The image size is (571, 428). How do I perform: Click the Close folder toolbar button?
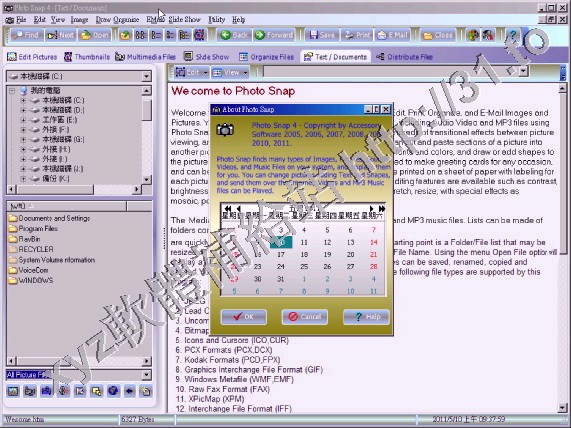(438, 35)
